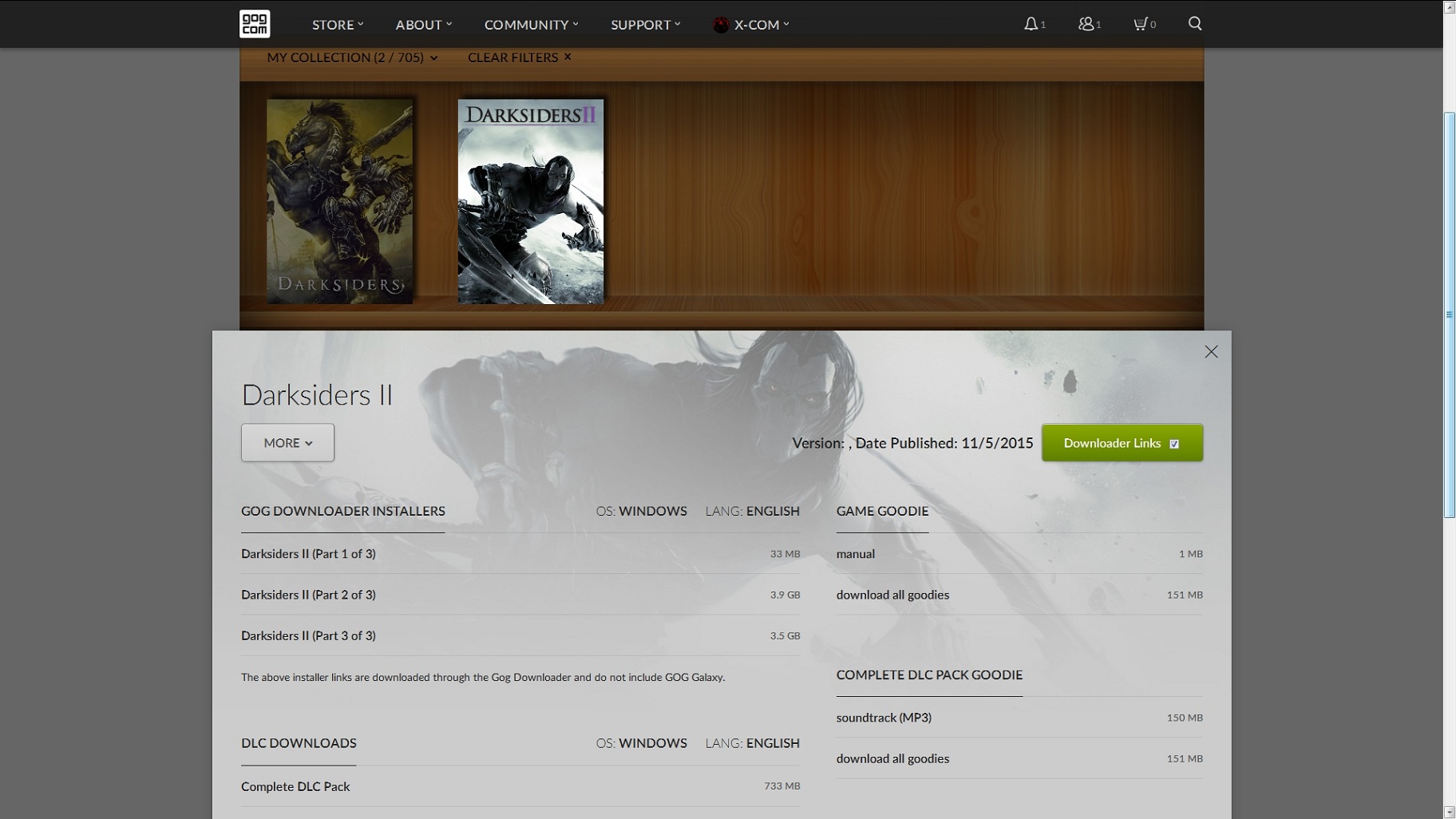Toggle the Downloader Links checkbox

[x=1173, y=444]
